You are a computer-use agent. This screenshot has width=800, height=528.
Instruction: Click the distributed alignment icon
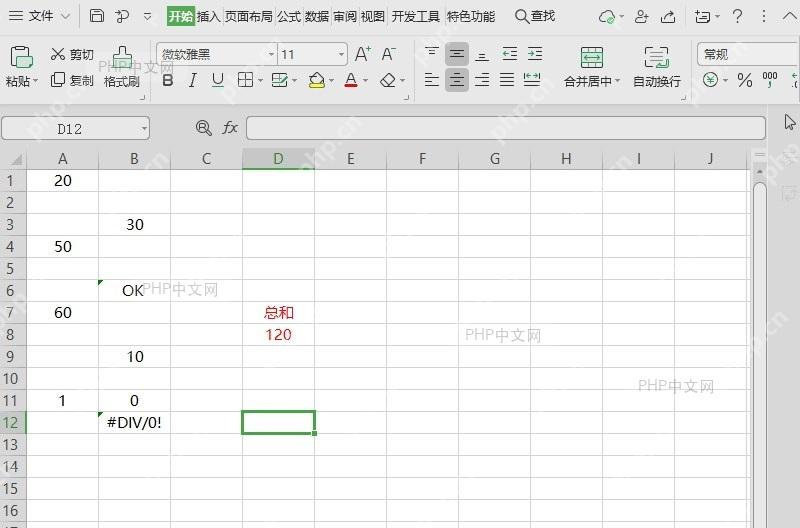tap(532, 80)
